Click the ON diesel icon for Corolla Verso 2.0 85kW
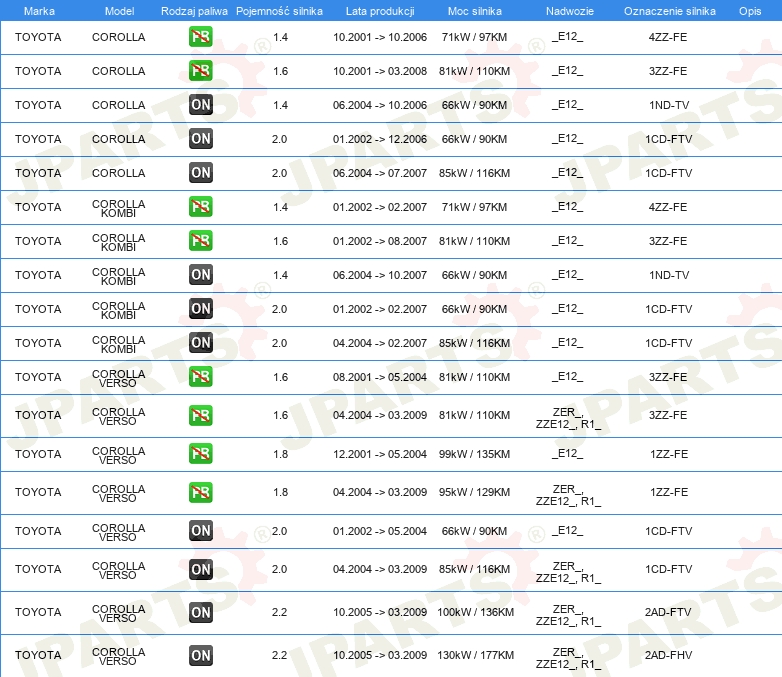 click(200, 569)
